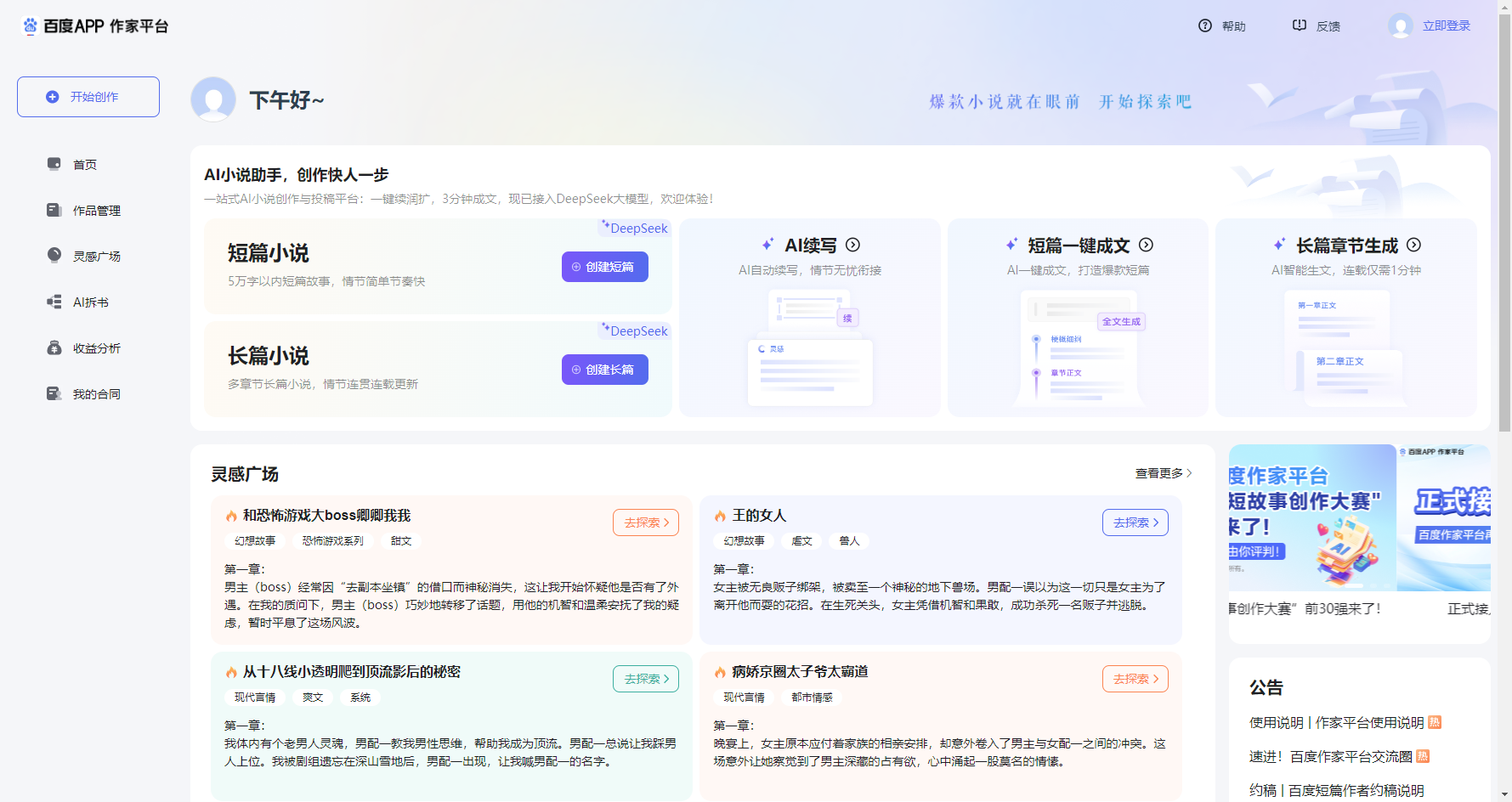Click the flame icon by 病娇京圈太子爷太霸道
Image resolution: width=1512 pixels, height=802 pixels.
tap(720, 672)
